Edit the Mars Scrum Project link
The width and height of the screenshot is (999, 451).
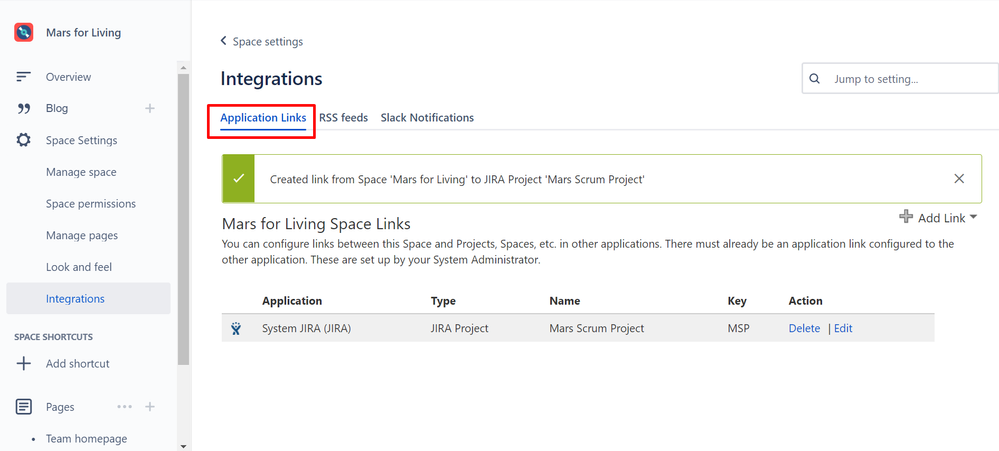tap(843, 329)
